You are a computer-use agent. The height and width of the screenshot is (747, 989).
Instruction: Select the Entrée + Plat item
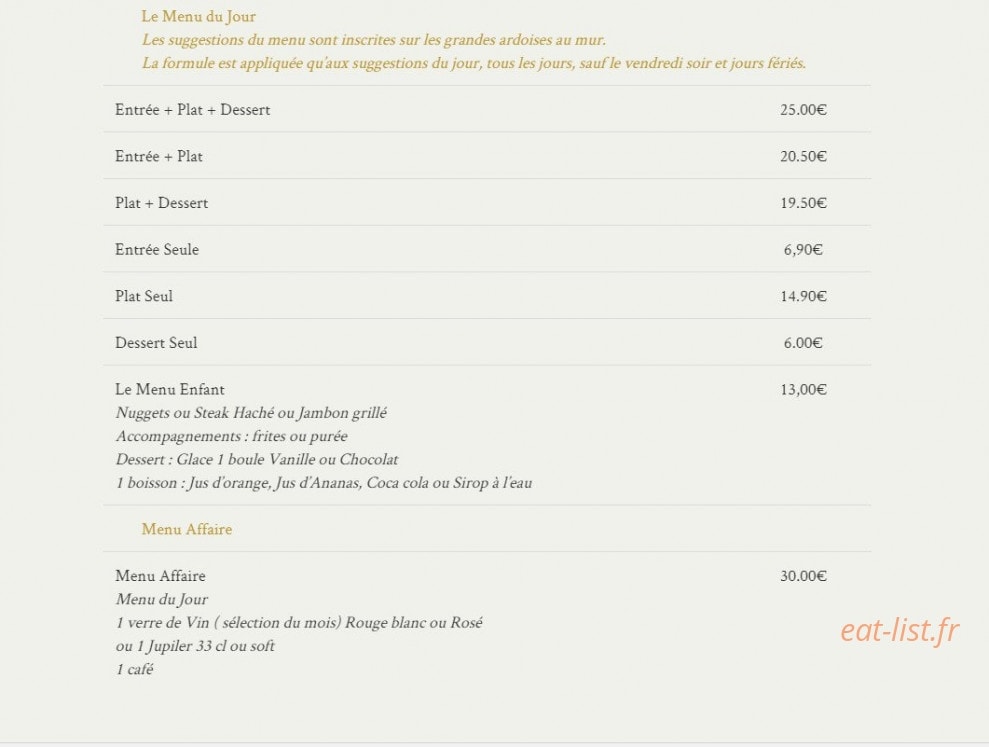click(158, 156)
